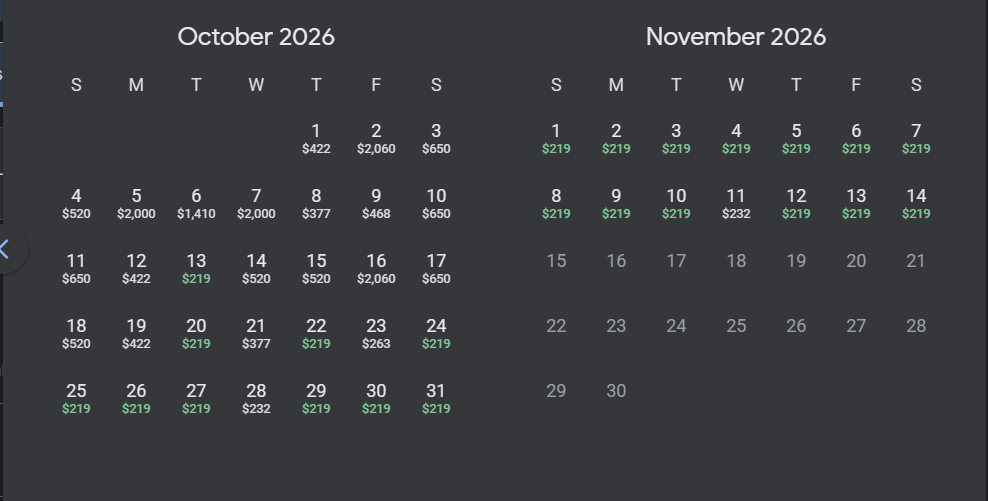The image size is (988, 501).
Task: Choose October 16 priced at $2,060
Action: coord(376,269)
